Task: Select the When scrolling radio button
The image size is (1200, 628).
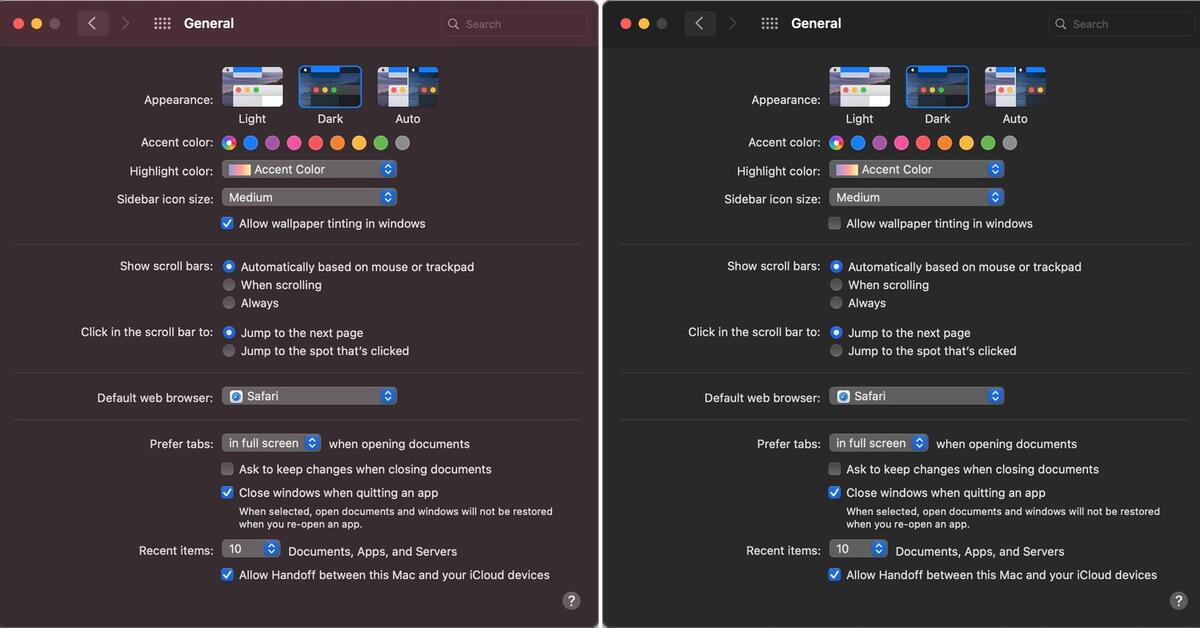Action: point(229,284)
